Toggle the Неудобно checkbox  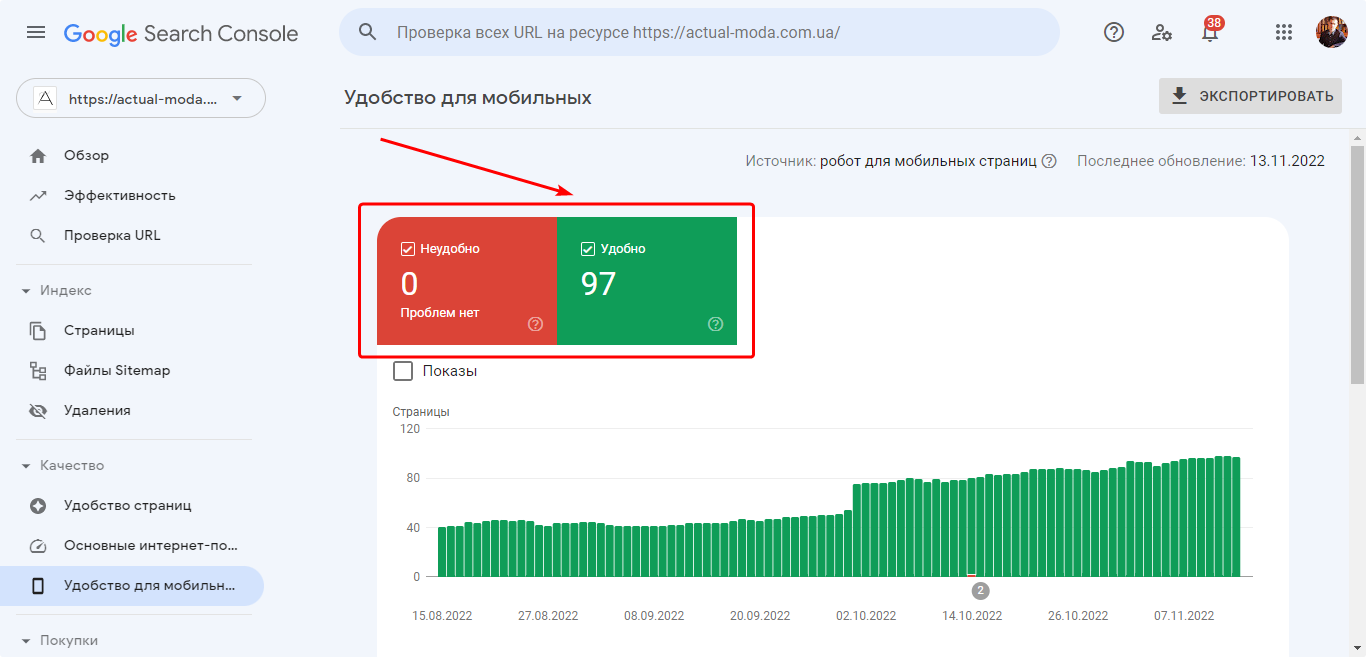tap(408, 249)
